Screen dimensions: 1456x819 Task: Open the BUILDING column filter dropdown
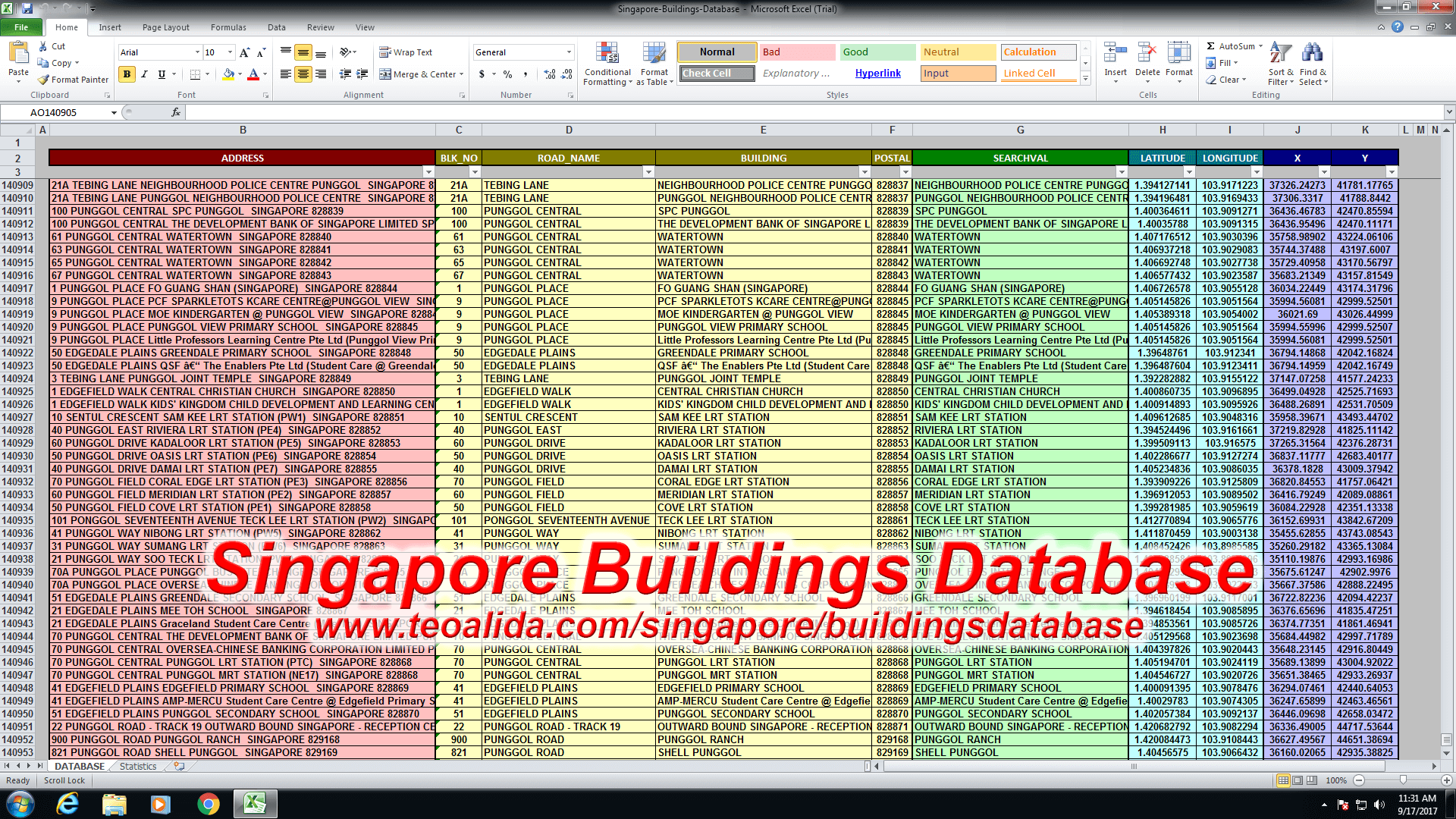pos(864,172)
